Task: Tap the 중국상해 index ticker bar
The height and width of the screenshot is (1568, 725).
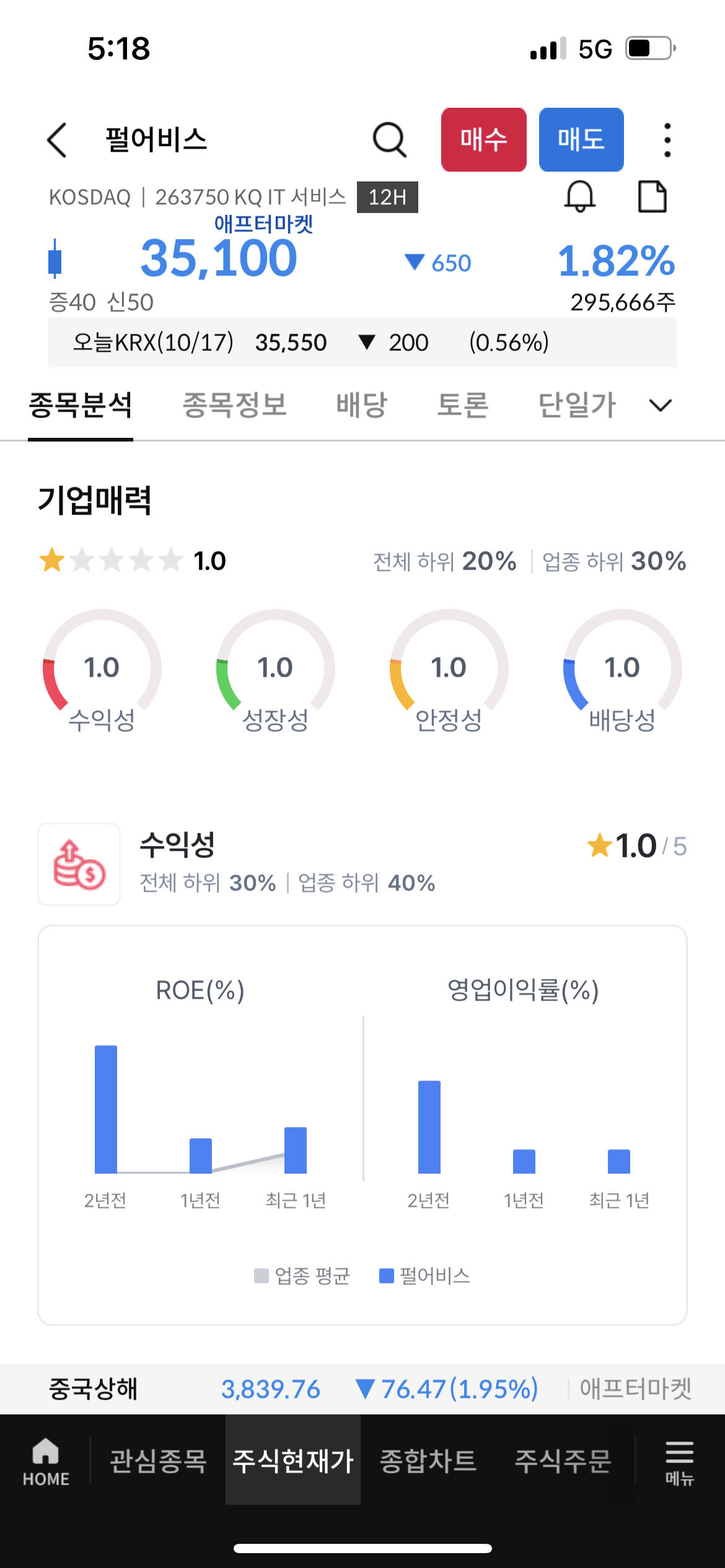Action: 362,1389
